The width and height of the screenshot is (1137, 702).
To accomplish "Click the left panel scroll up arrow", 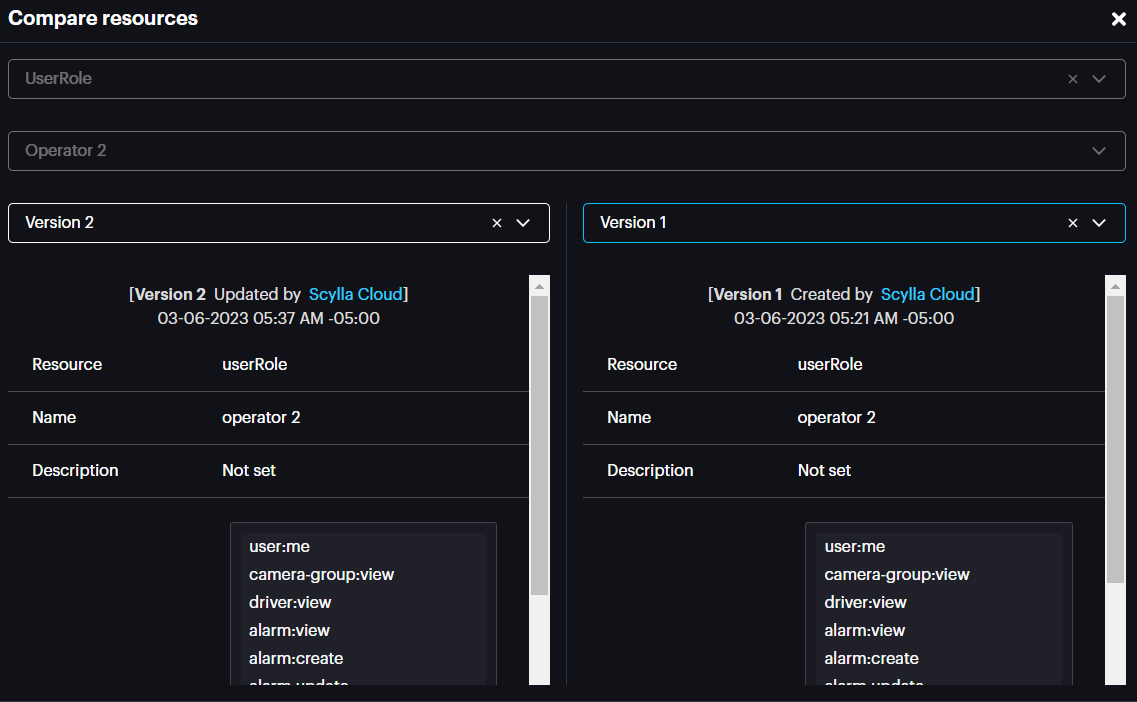I will (539, 286).
